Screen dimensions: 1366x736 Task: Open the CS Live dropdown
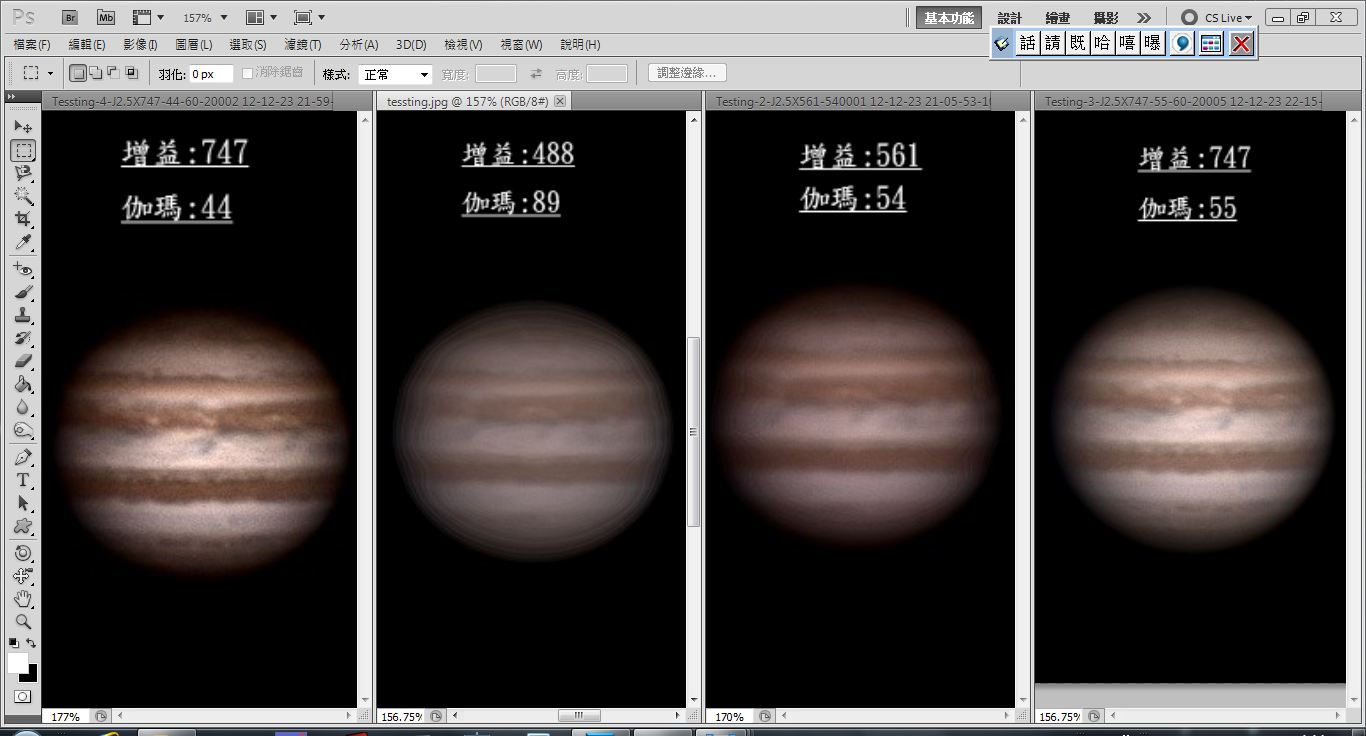point(1216,18)
